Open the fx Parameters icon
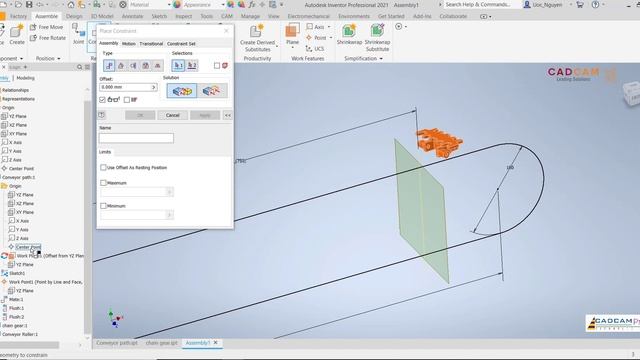Image resolution: width=640 pixels, height=360 pixels. [252, 5]
